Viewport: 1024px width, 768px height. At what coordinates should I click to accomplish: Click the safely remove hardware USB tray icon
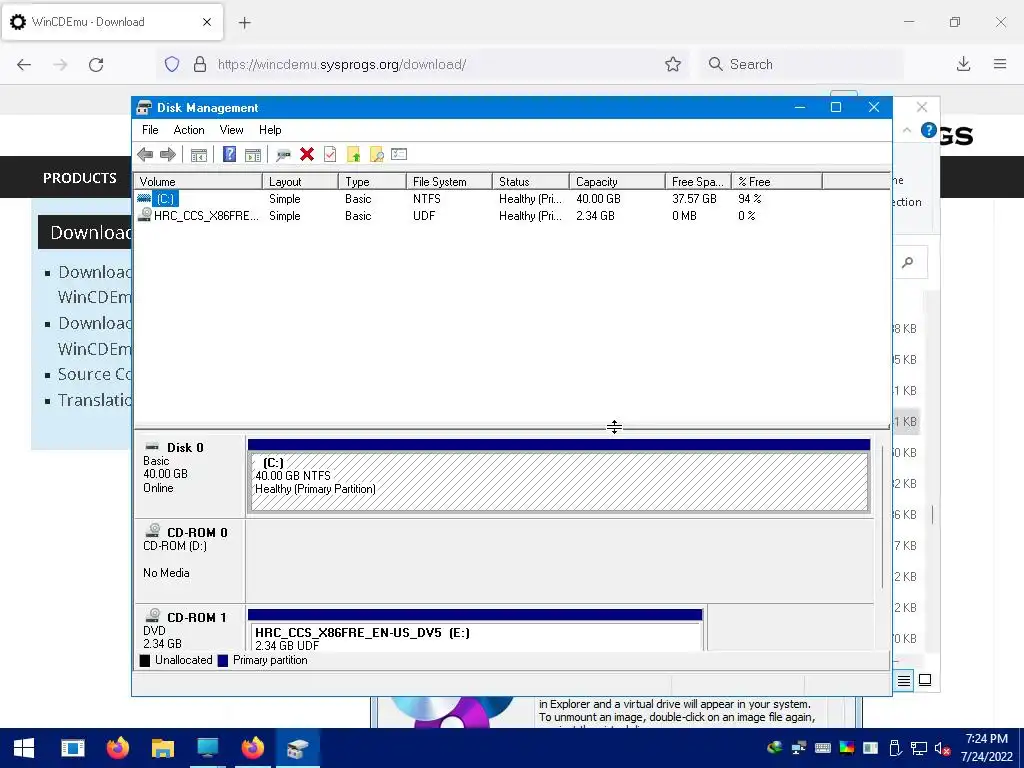click(895, 748)
